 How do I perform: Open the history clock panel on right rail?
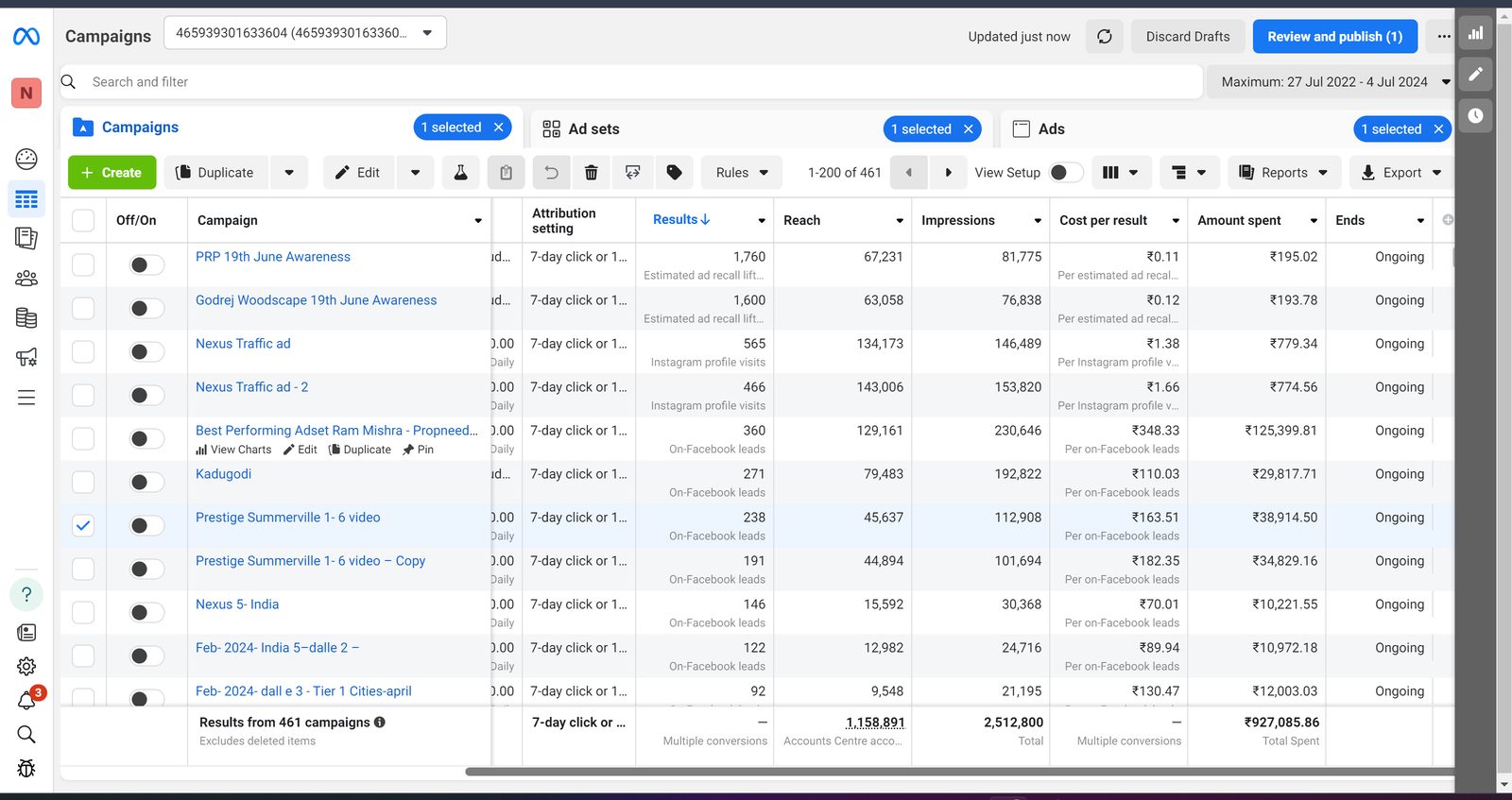pos(1475,115)
